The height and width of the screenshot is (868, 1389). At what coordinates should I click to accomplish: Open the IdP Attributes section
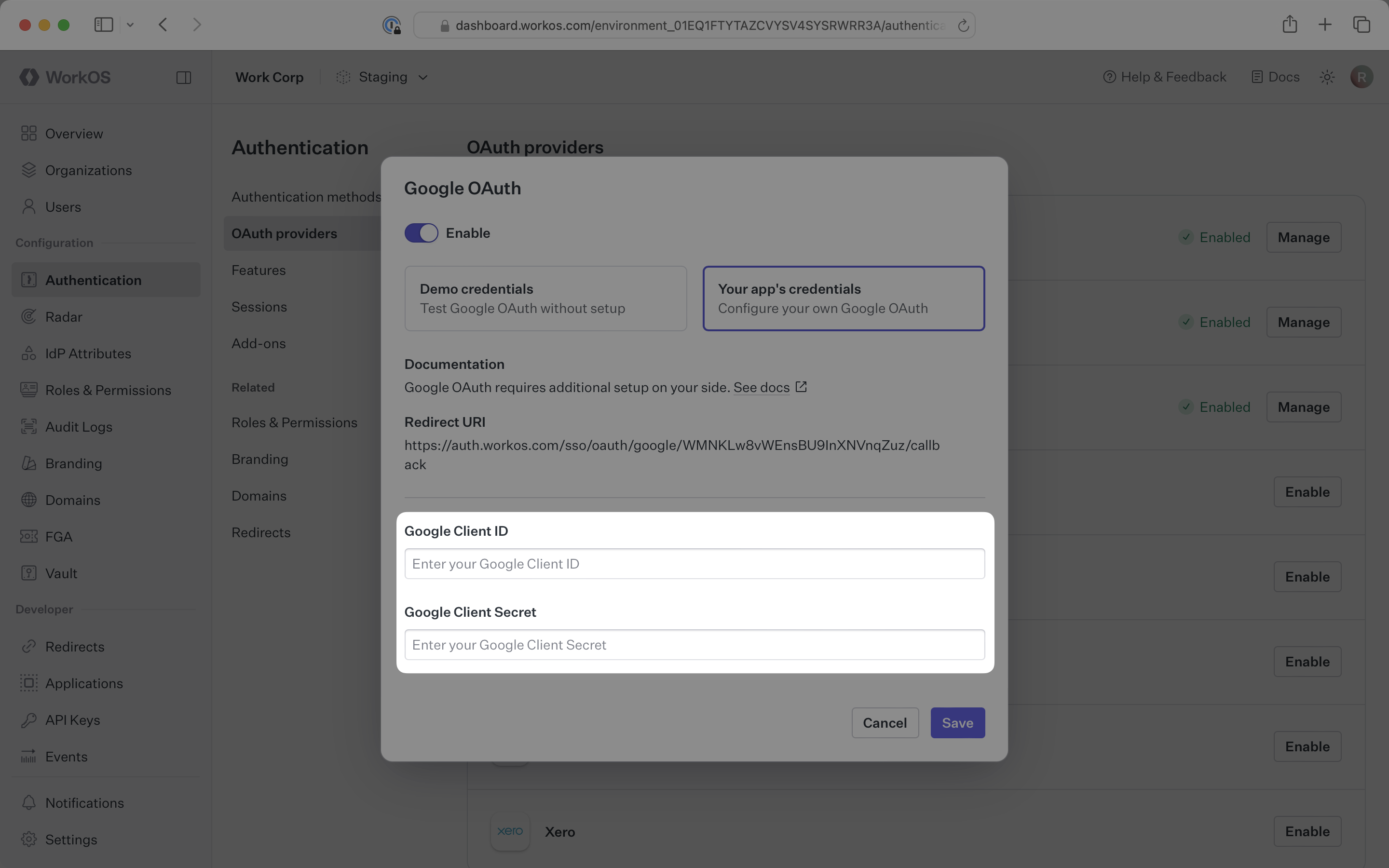88,353
